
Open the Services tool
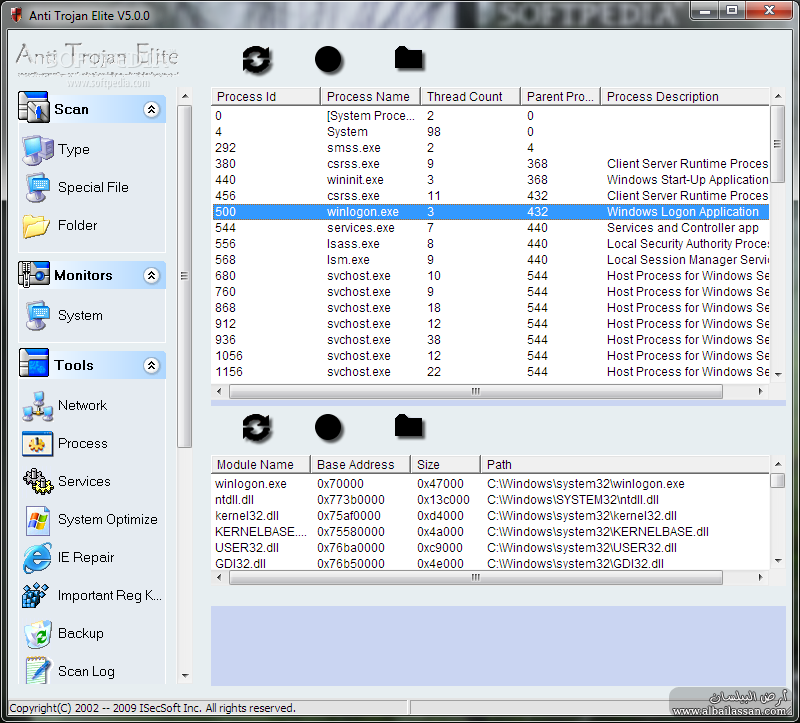[84, 481]
